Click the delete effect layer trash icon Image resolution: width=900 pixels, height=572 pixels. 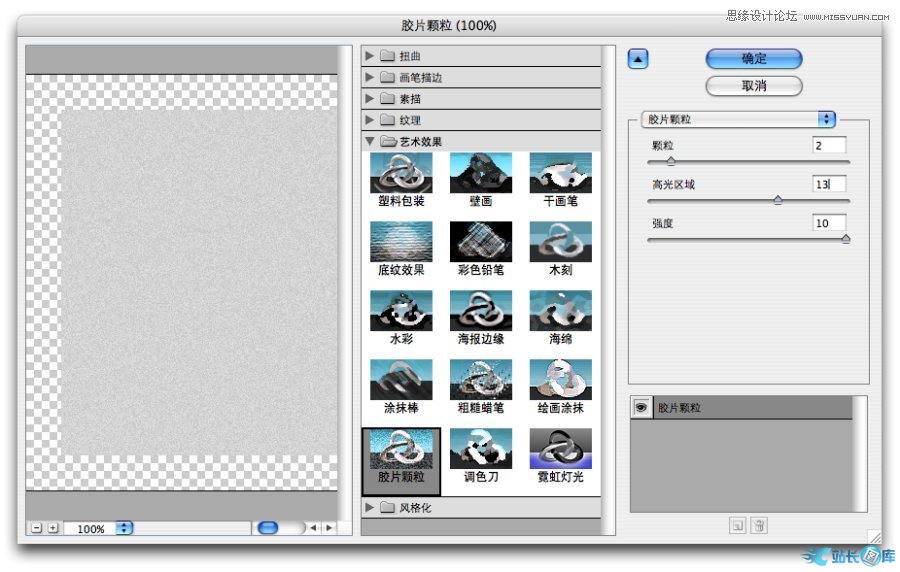pos(759,525)
